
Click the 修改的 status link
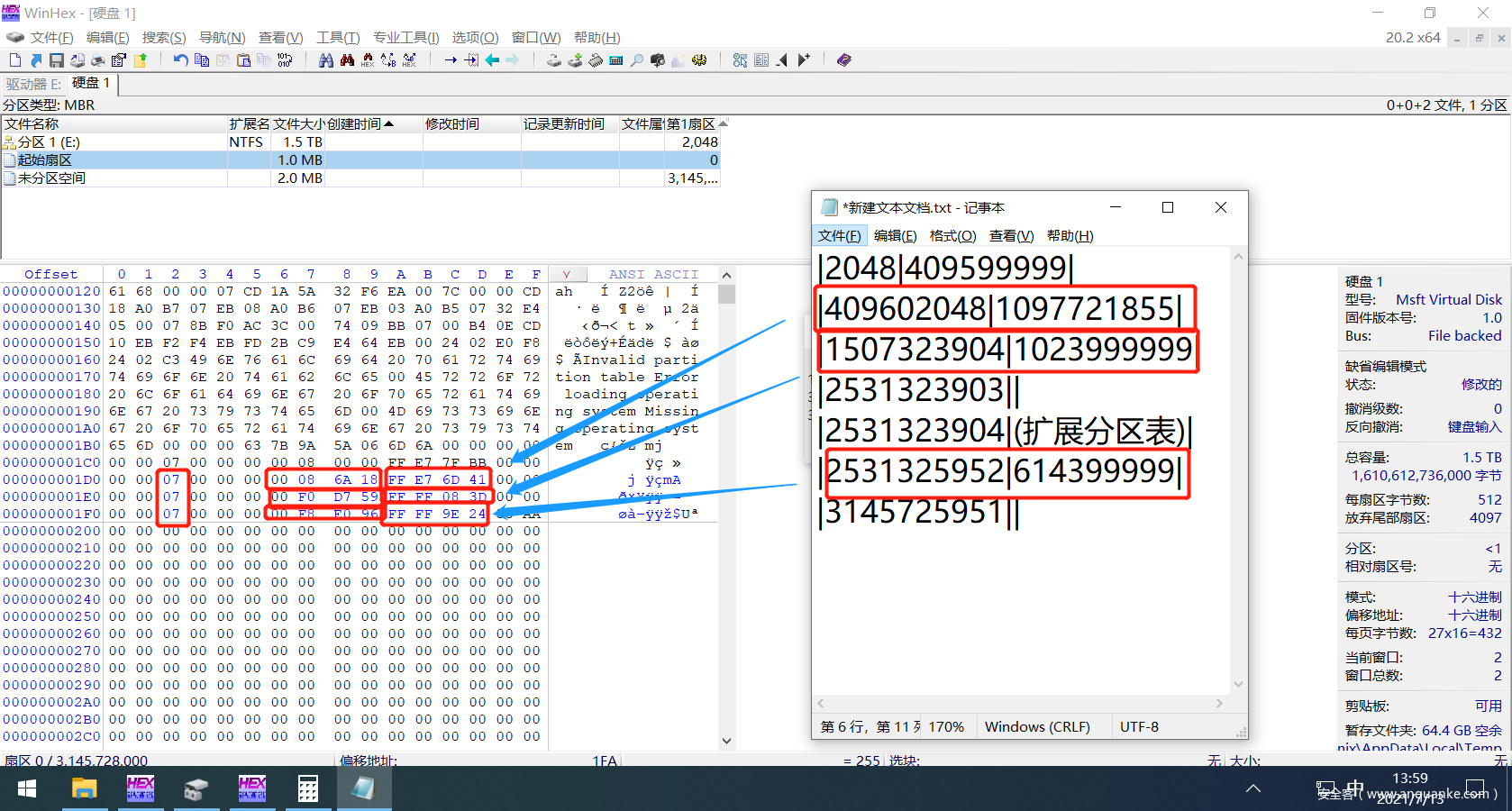[x=1481, y=385]
